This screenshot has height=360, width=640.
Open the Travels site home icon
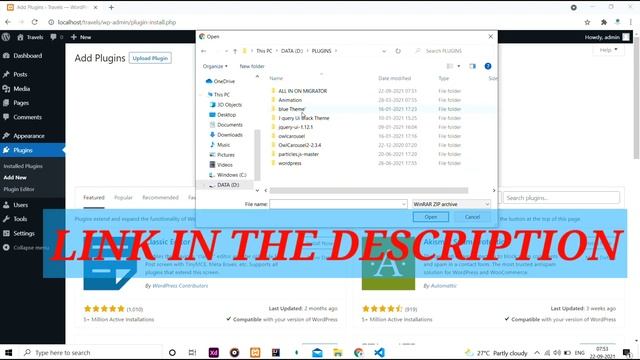[x=20, y=37]
